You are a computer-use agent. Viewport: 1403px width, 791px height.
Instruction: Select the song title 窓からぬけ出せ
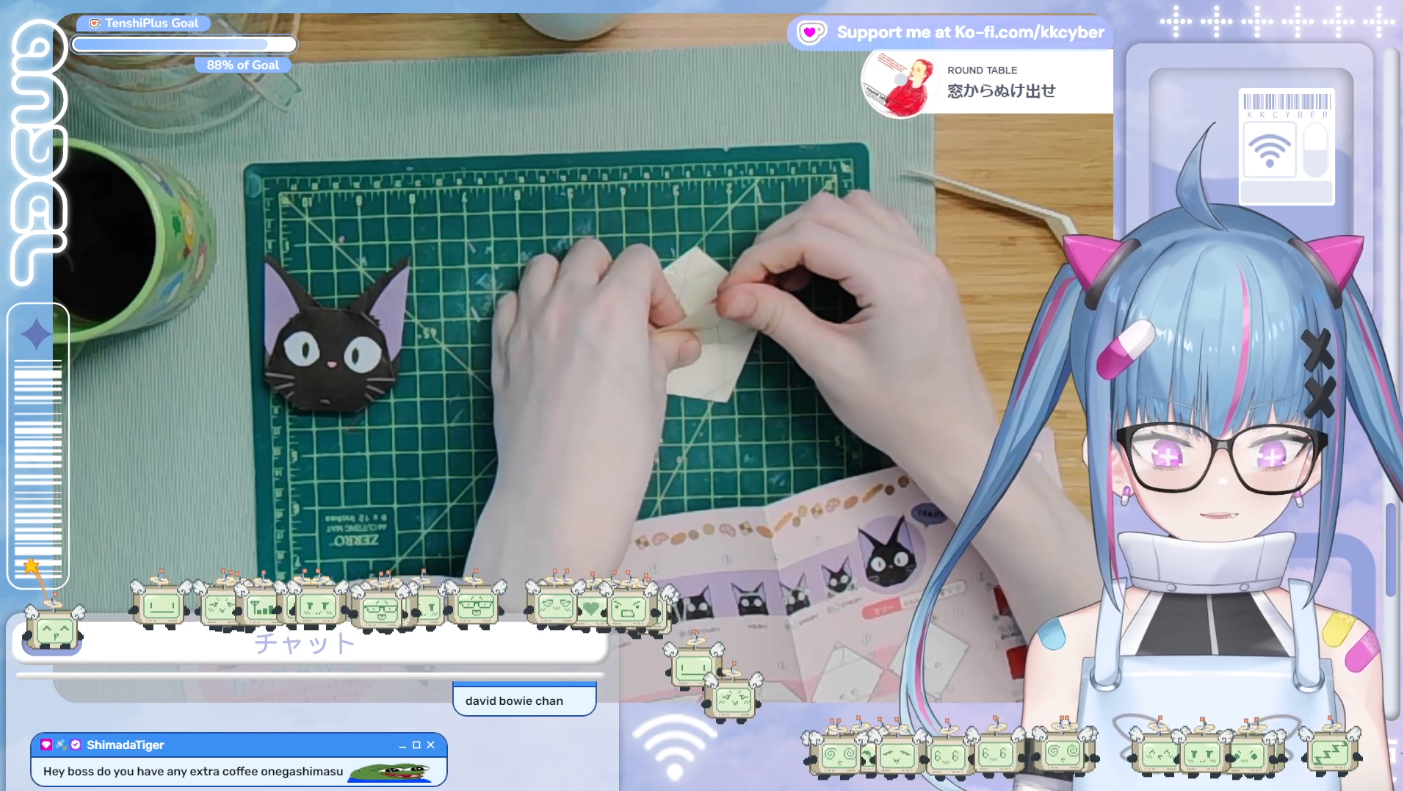pyautogui.click(x=1001, y=91)
